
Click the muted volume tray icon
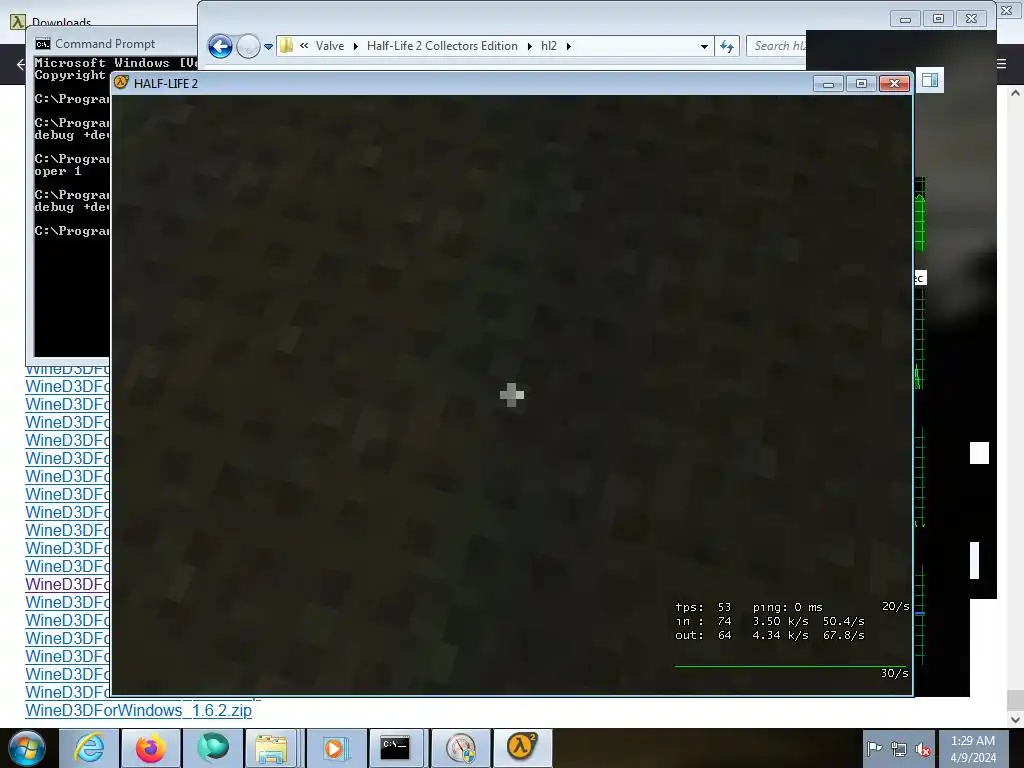pyautogui.click(x=922, y=749)
